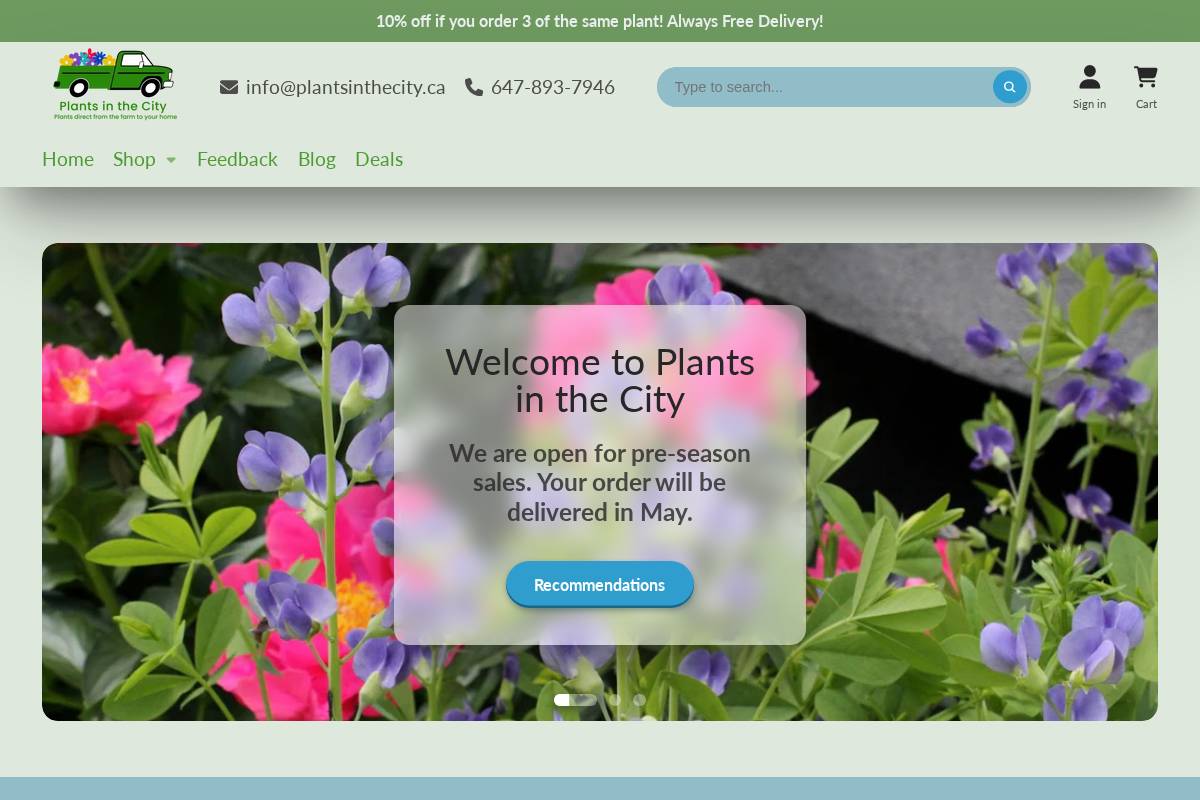Open the Blog section
Screen dimensions: 1200x800
pos(316,159)
